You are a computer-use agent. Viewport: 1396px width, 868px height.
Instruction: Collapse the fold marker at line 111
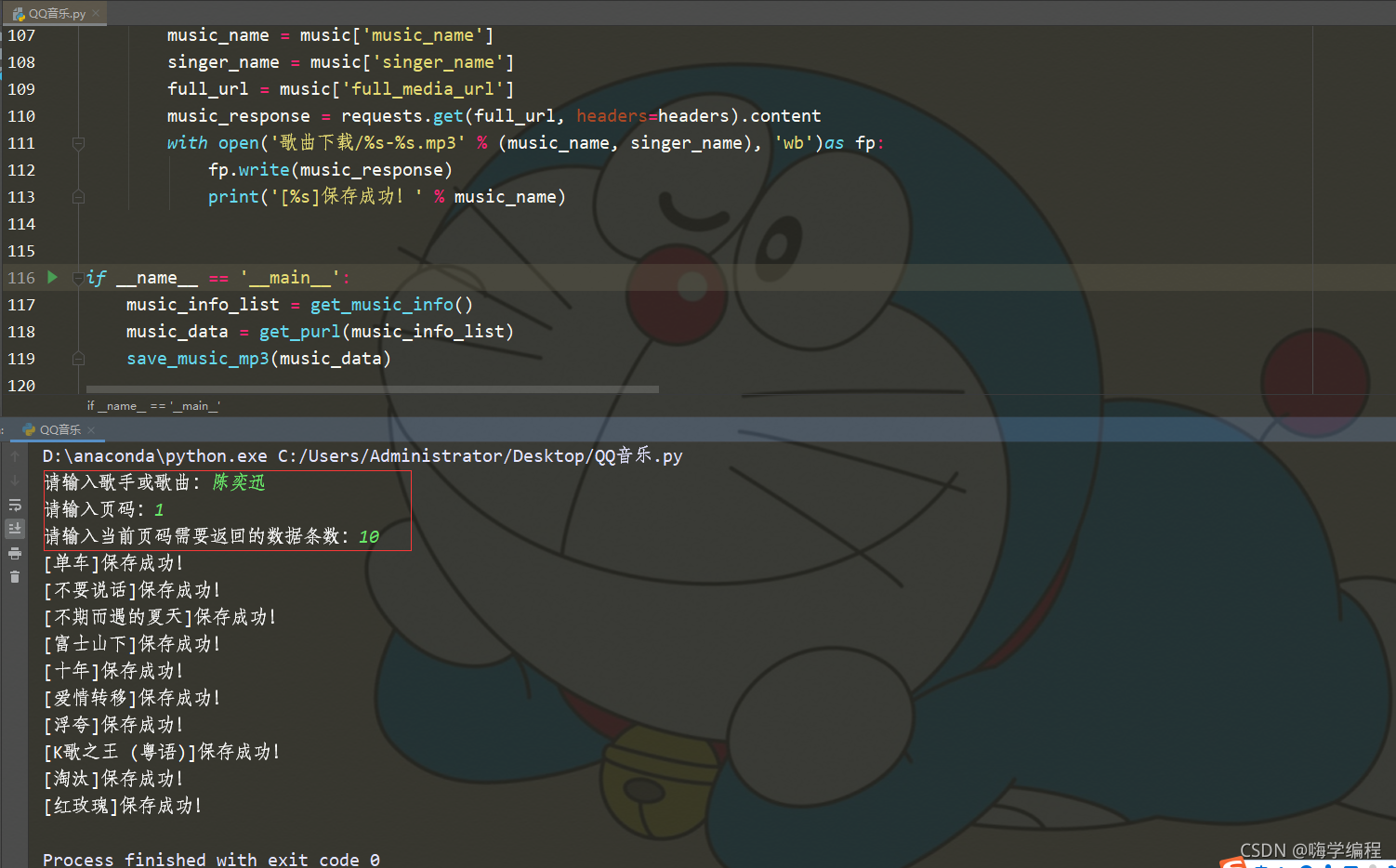(x=78, y=143)
